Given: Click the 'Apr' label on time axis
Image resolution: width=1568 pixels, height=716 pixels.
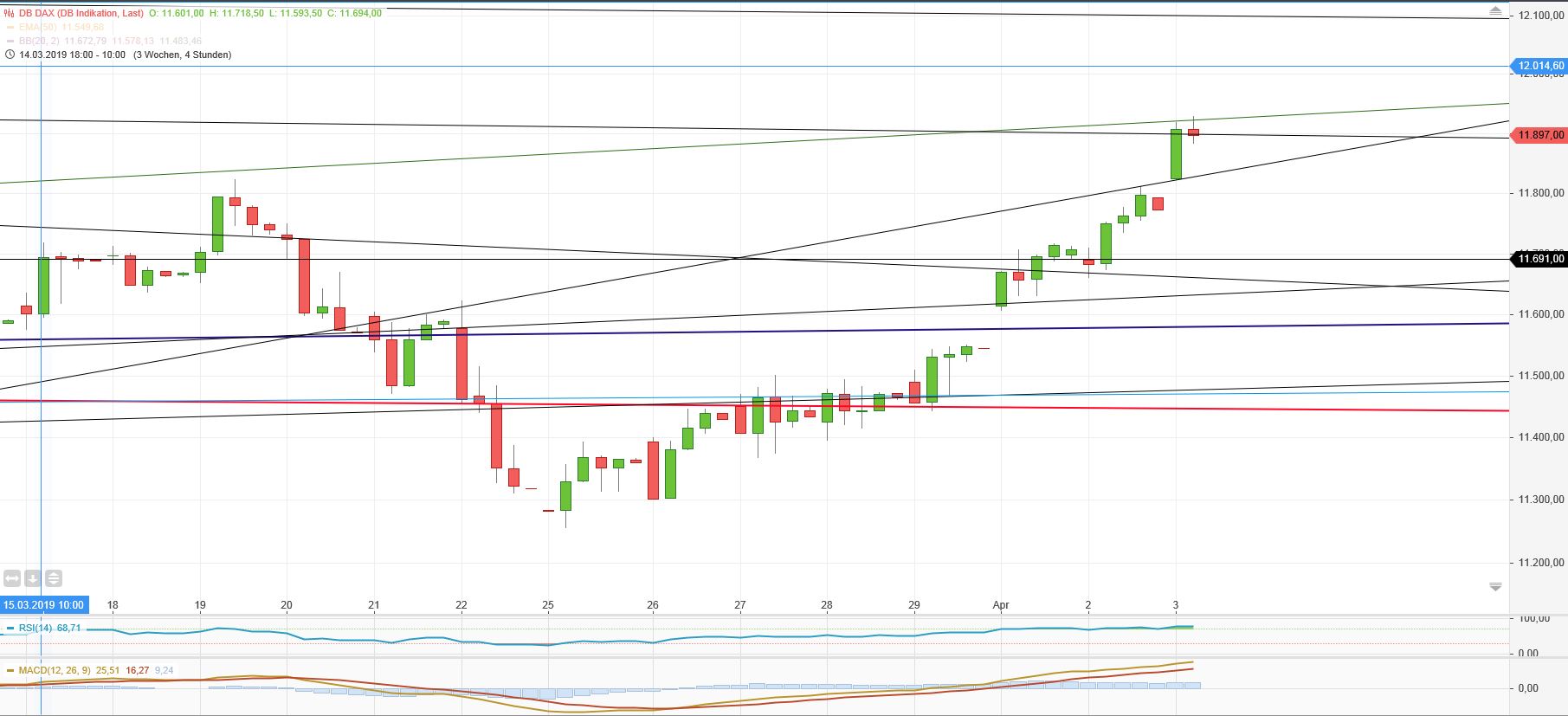Looking at the screenshot, I should pyautogui.click(x=1001, y=605).
